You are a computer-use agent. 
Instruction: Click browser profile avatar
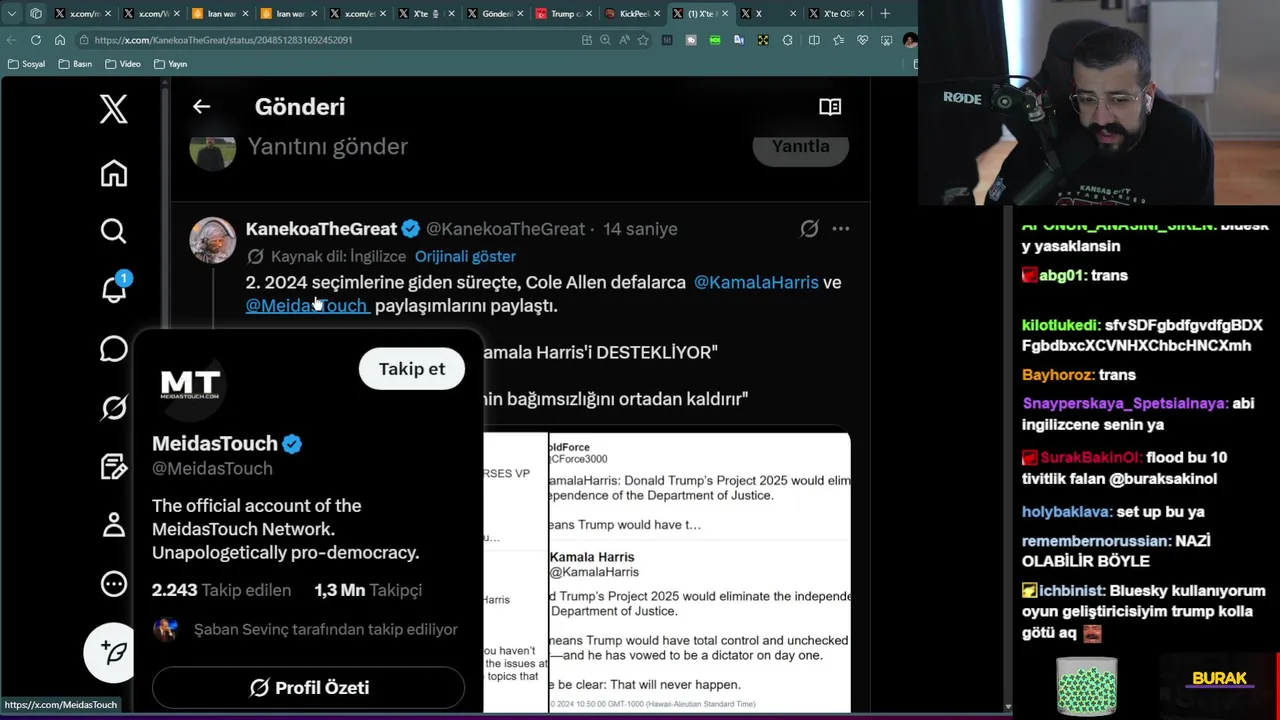(x=909, y=40)
